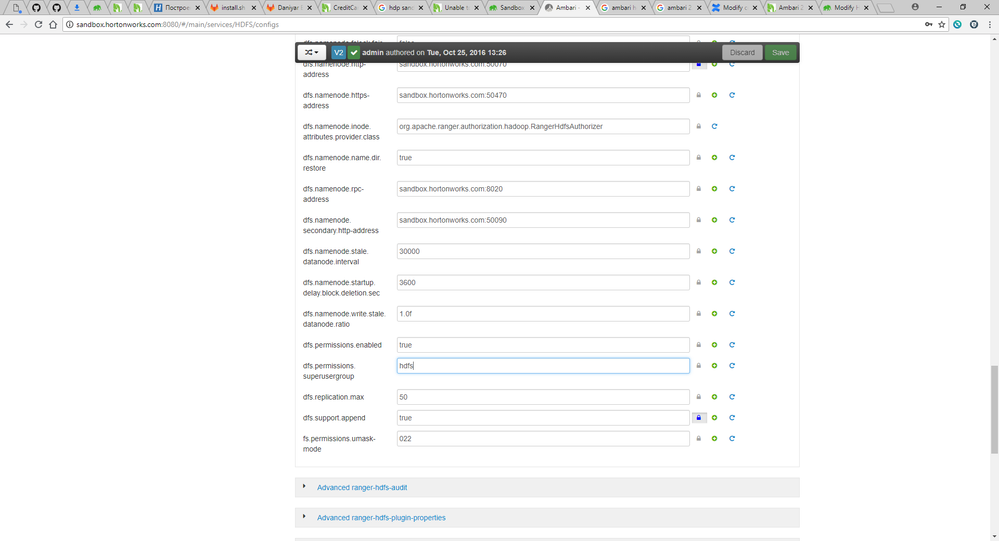Click the fs.permissions.umask-mode value field
The height and width of the screenshot is (541, 999).
543,438
